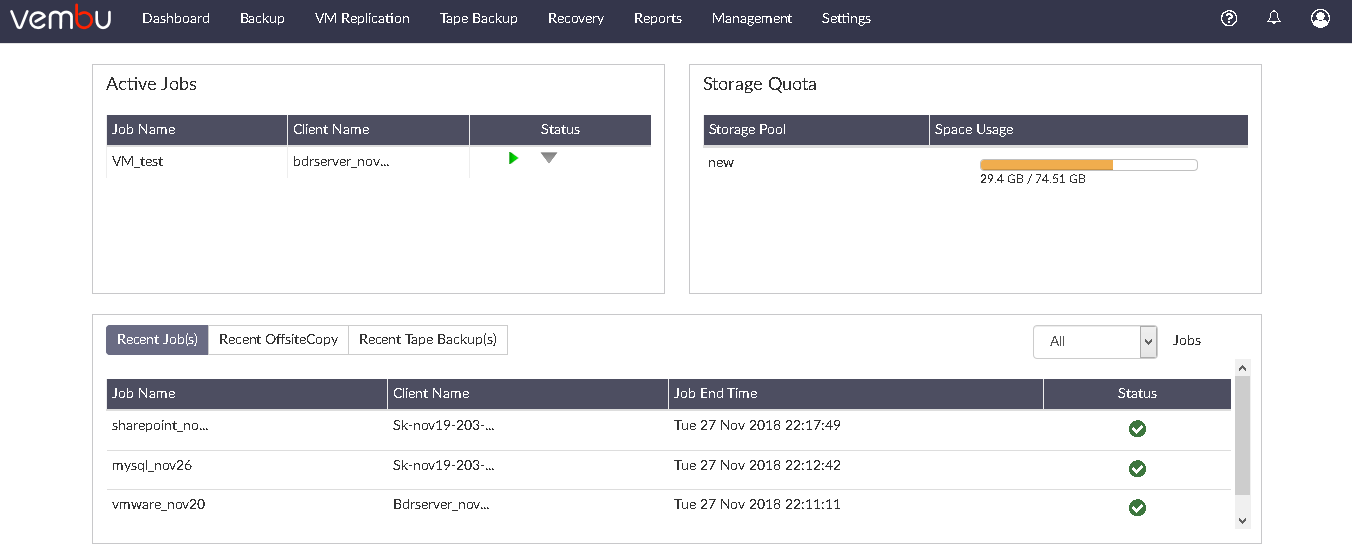Screen dimensions: 1352x558
Task: Open the help question mark icon
Action: [x=1230, y=18]
